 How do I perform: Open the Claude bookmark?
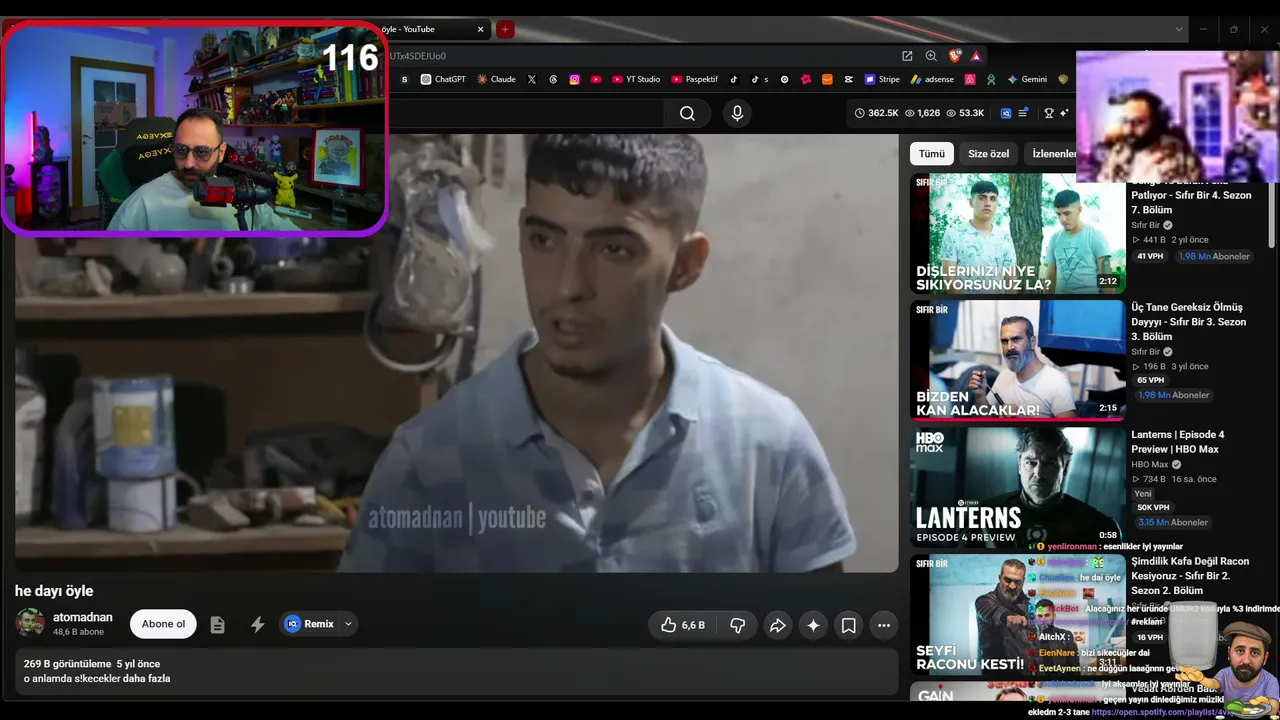pos(497,79)
